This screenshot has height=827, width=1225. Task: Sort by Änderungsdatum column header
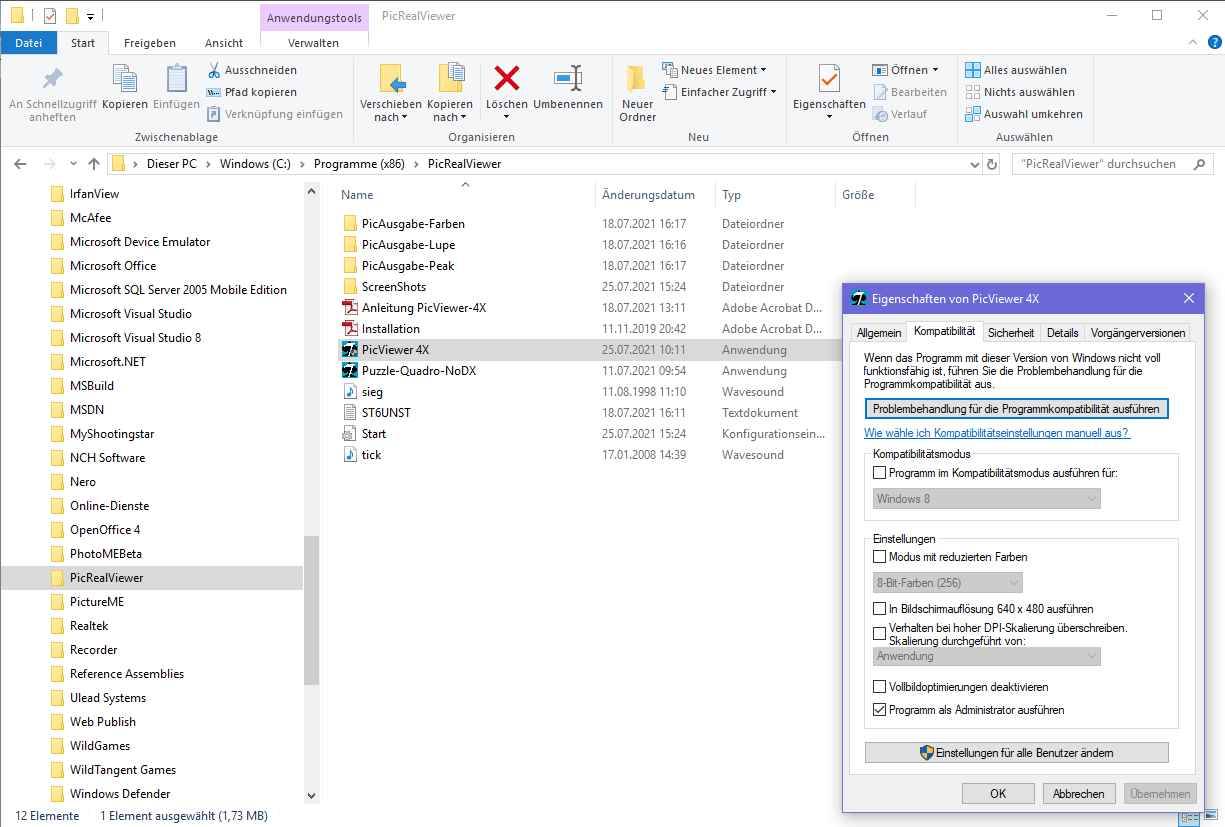[x=648, y=195]
